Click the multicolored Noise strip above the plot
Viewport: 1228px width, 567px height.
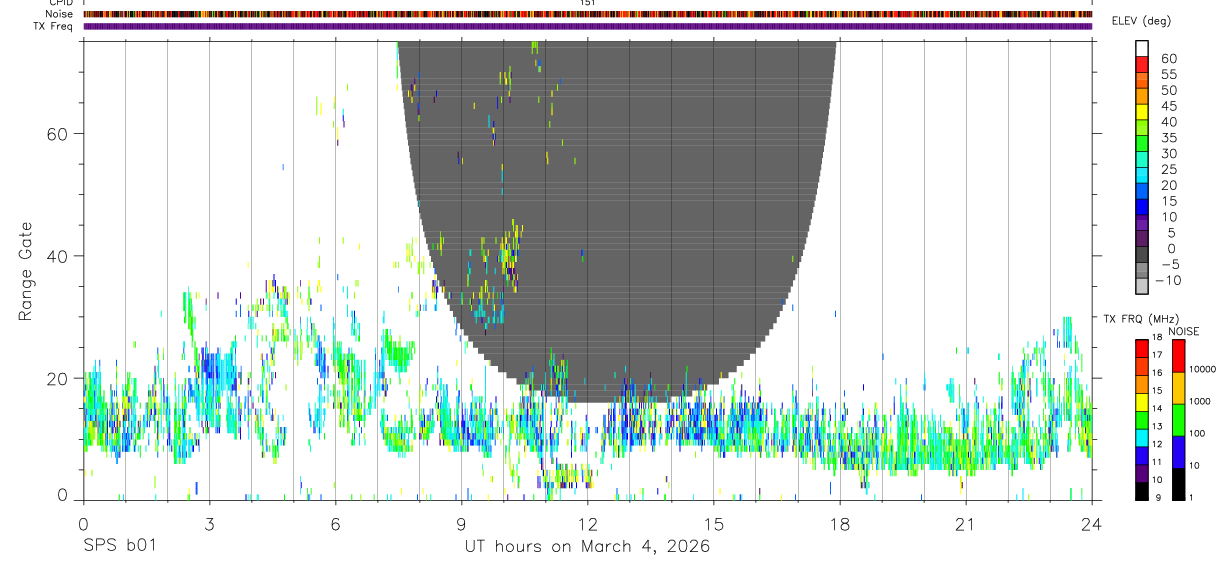[x=588, y=14]
